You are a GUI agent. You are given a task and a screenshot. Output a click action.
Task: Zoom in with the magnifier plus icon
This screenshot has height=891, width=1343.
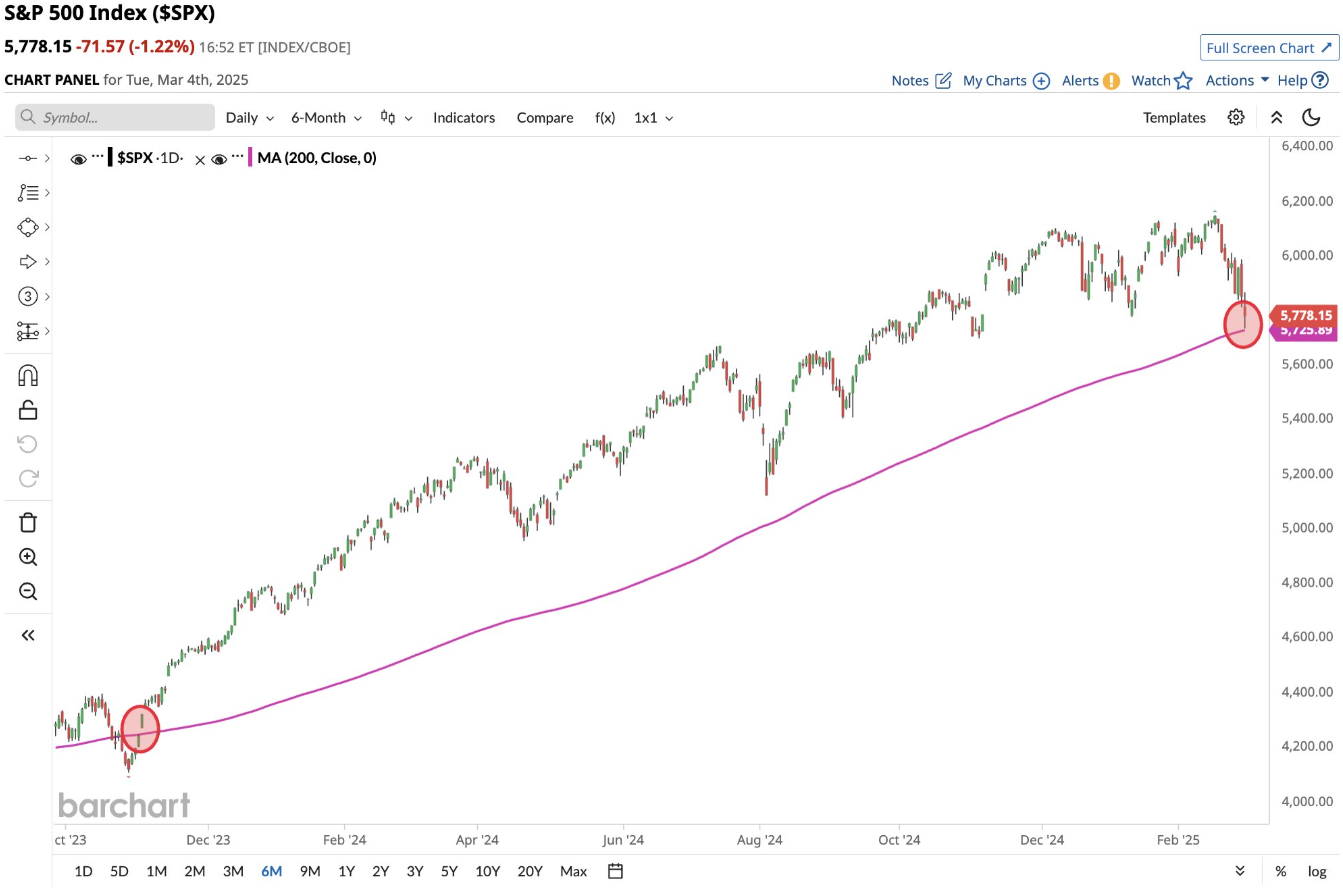(28, 557)
